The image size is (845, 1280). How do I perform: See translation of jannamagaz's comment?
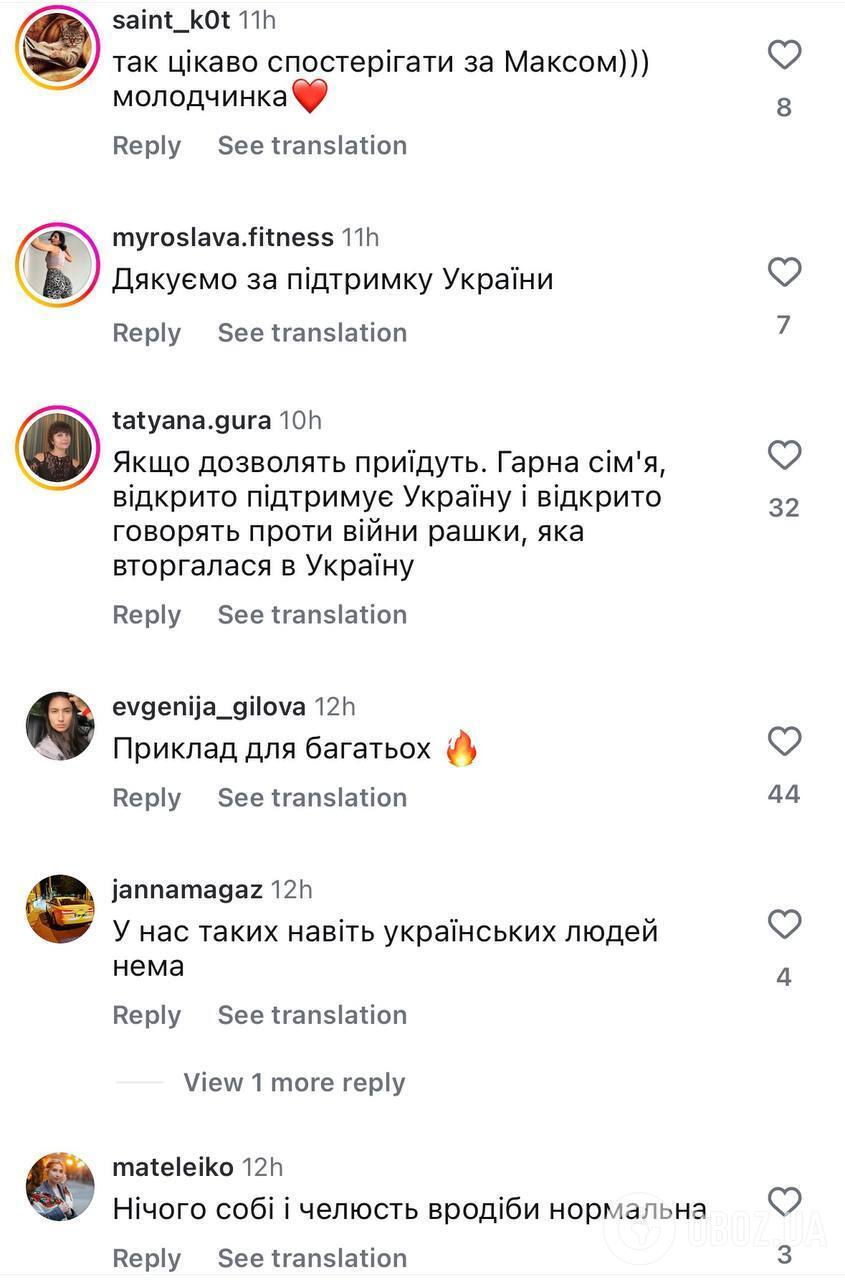coord(311,1014)
